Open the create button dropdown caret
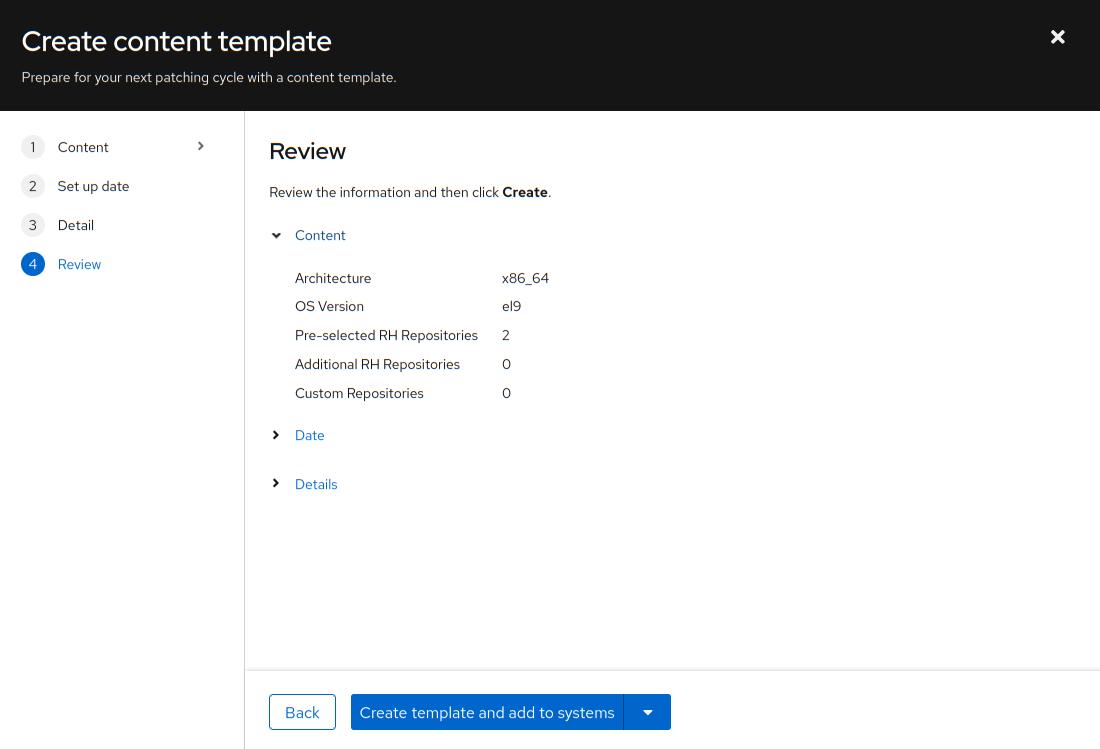 (x=647, y=712)
